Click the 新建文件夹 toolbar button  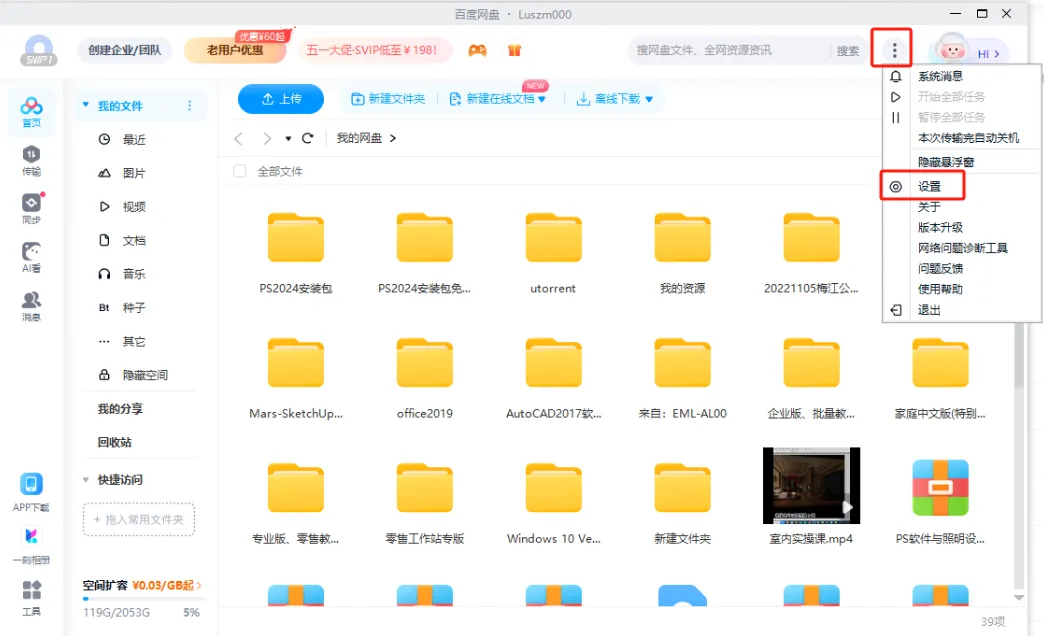388,99
